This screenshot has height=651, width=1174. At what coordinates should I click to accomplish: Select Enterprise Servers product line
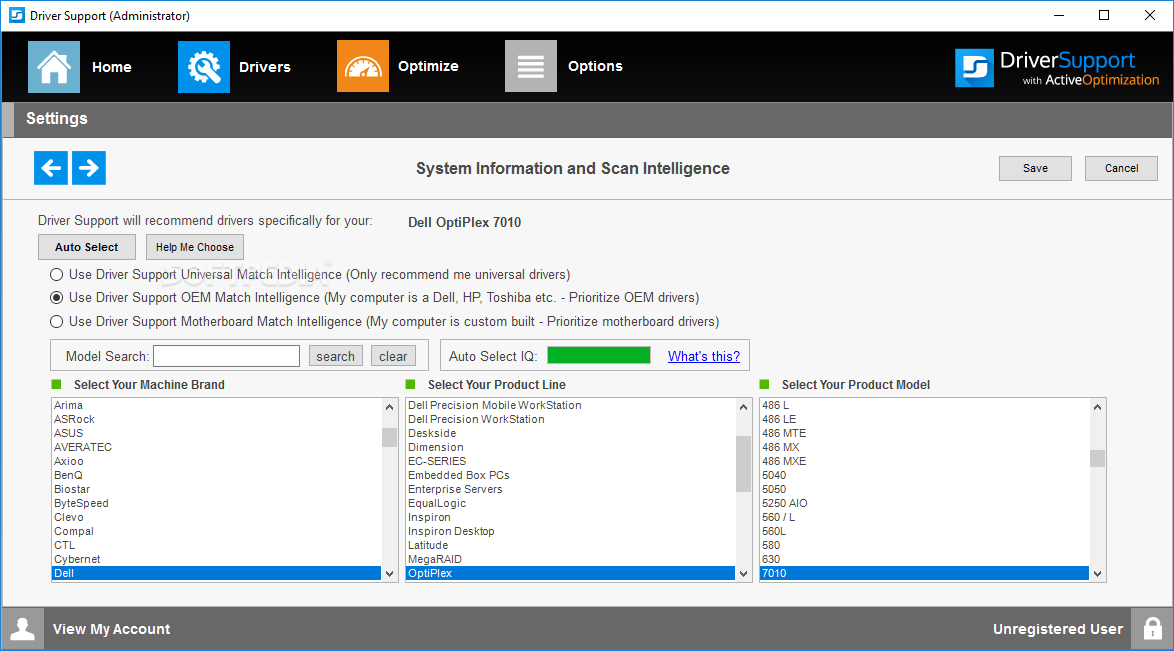[x=571, y=489]
